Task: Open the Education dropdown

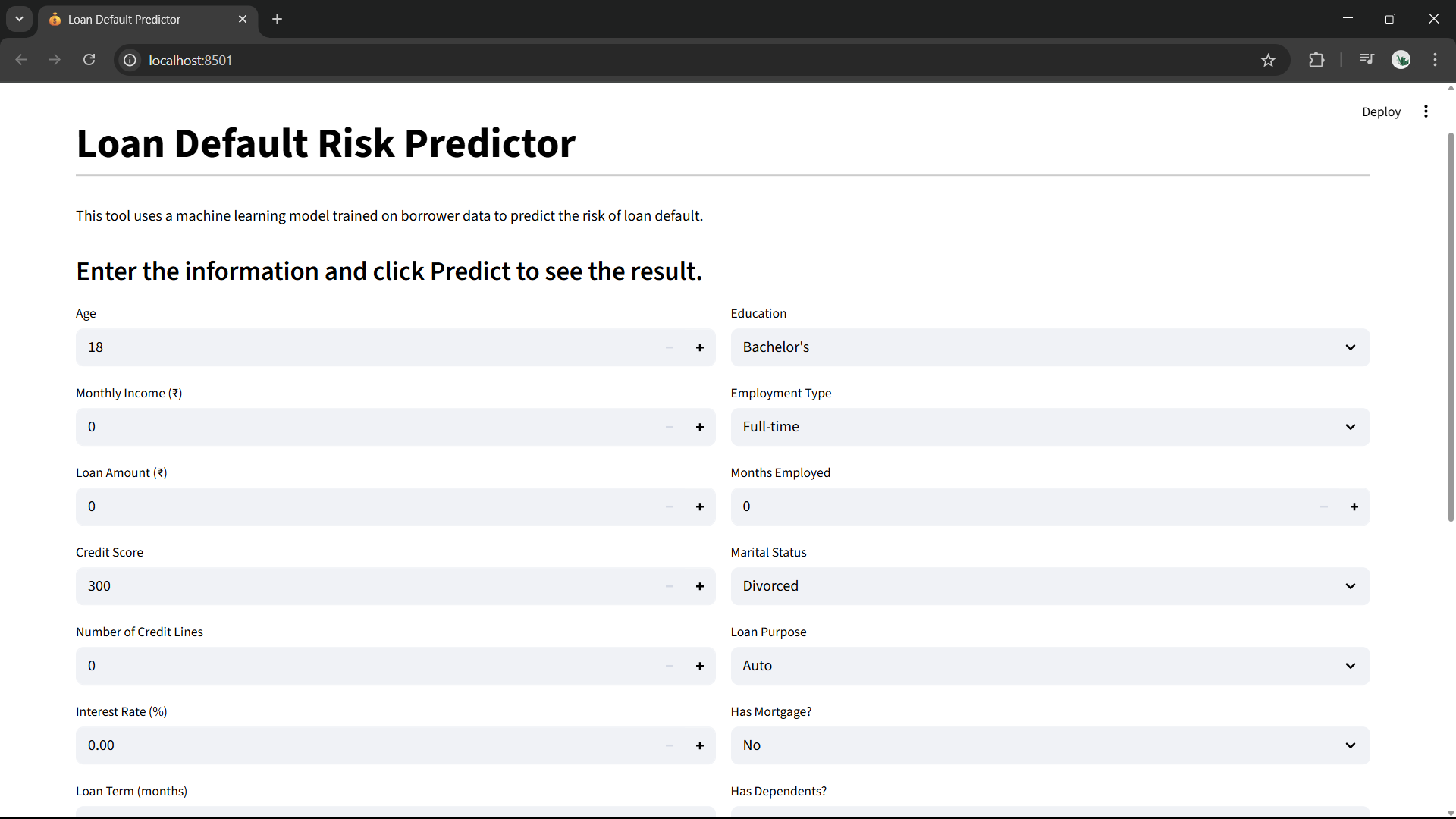Action: [x=1050, y=347]
